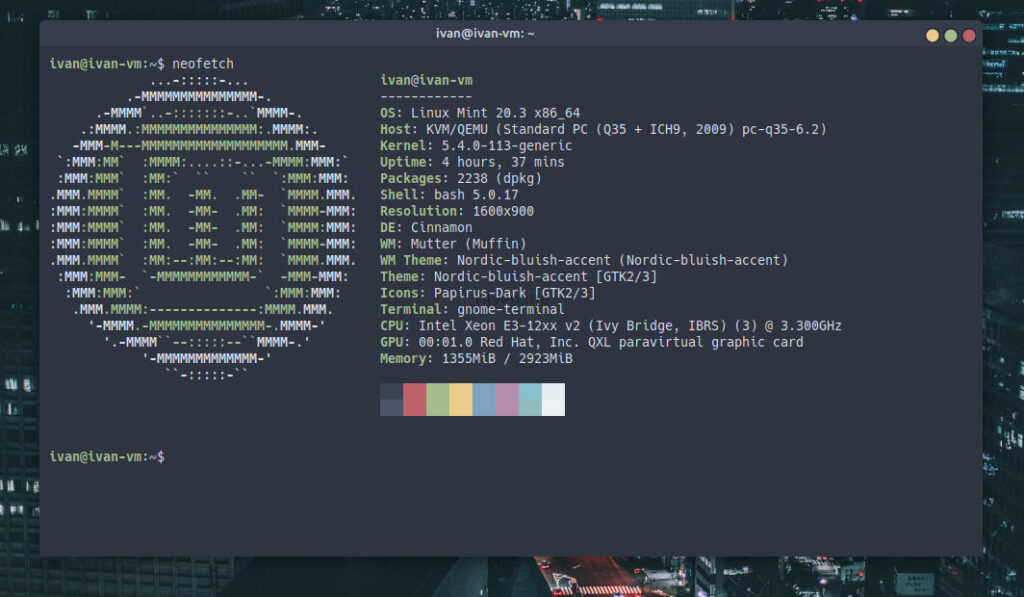Click the red color block in palette
Viewport: 1024px width, 597px height.
point(415,399)
